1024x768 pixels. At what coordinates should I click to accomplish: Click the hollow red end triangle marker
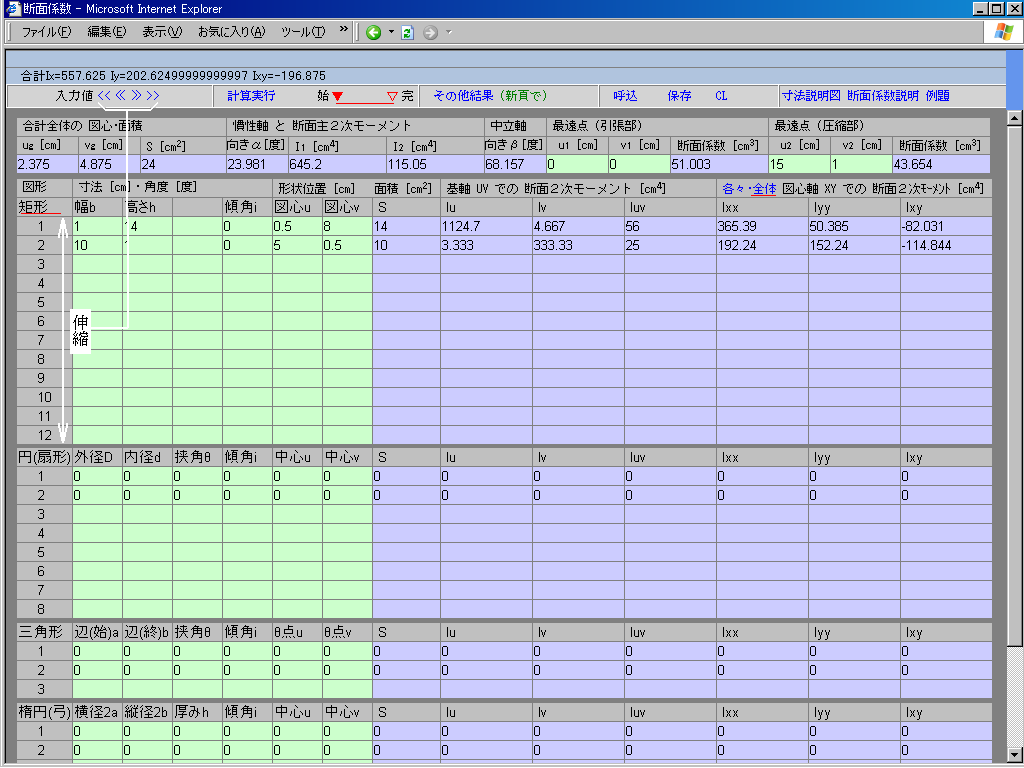point(392,97)
